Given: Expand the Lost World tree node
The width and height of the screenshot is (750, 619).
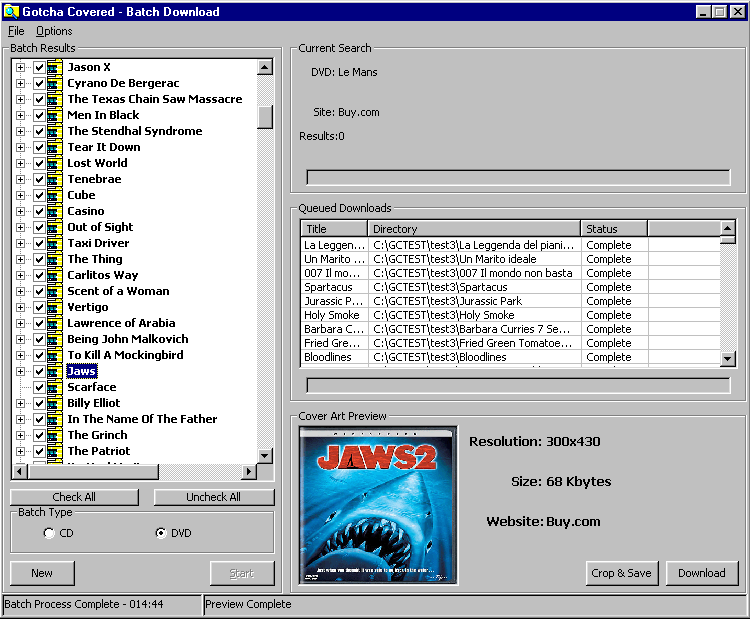Looking at the screenshot, I should (x=20, y=163).
